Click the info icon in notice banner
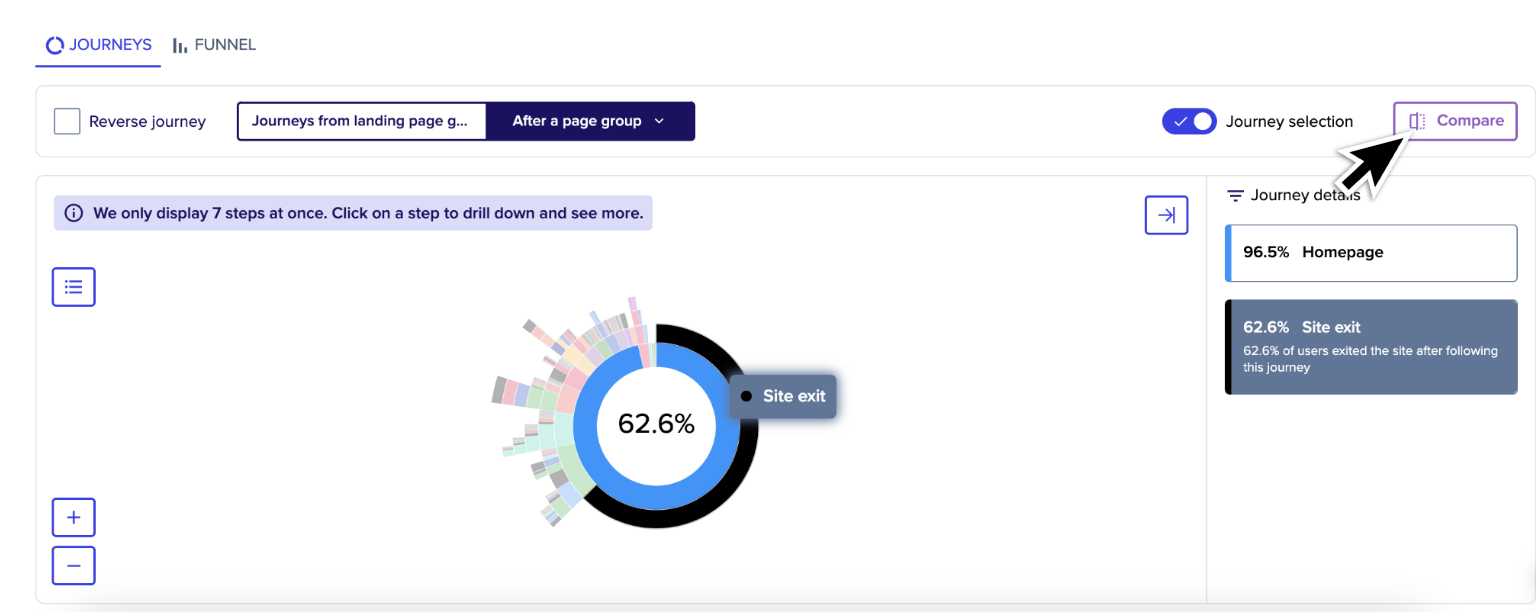The image size is (1536, 616). 74,213
